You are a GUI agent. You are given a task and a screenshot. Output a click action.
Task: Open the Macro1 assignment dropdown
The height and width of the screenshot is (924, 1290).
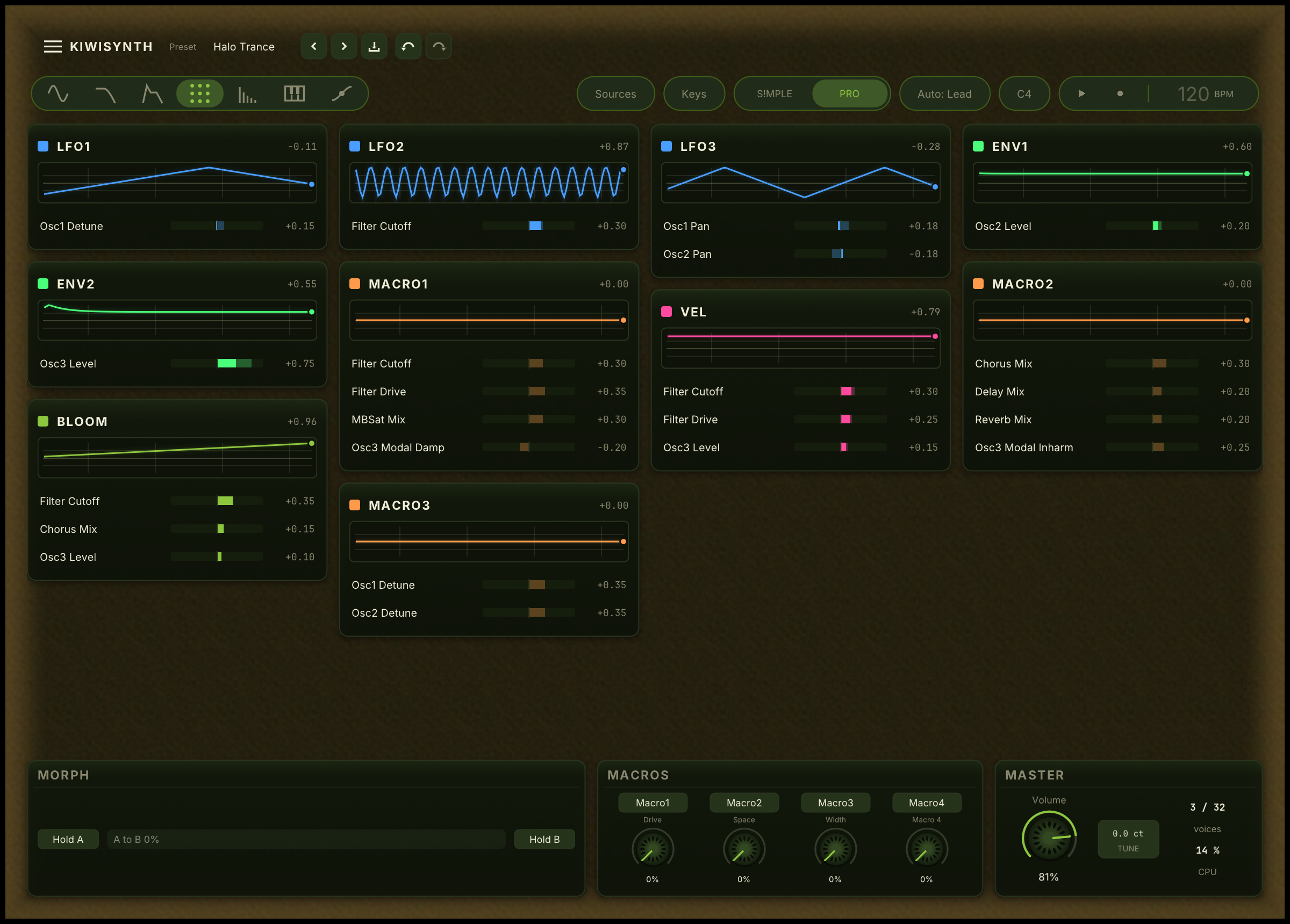point(653,802)
